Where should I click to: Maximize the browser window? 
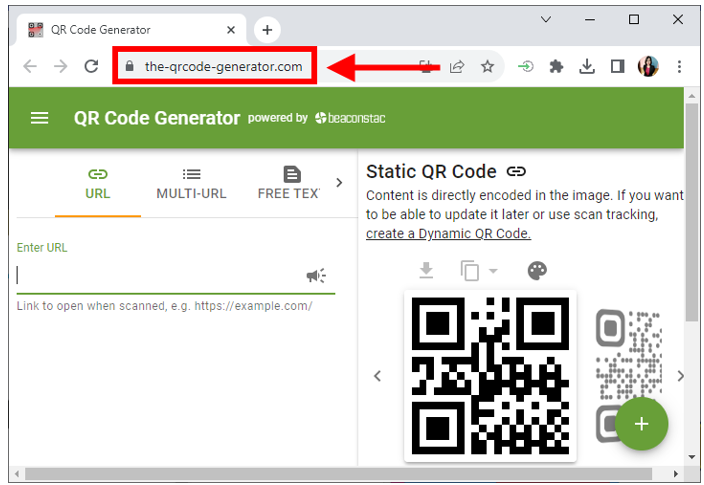(634, 19)
